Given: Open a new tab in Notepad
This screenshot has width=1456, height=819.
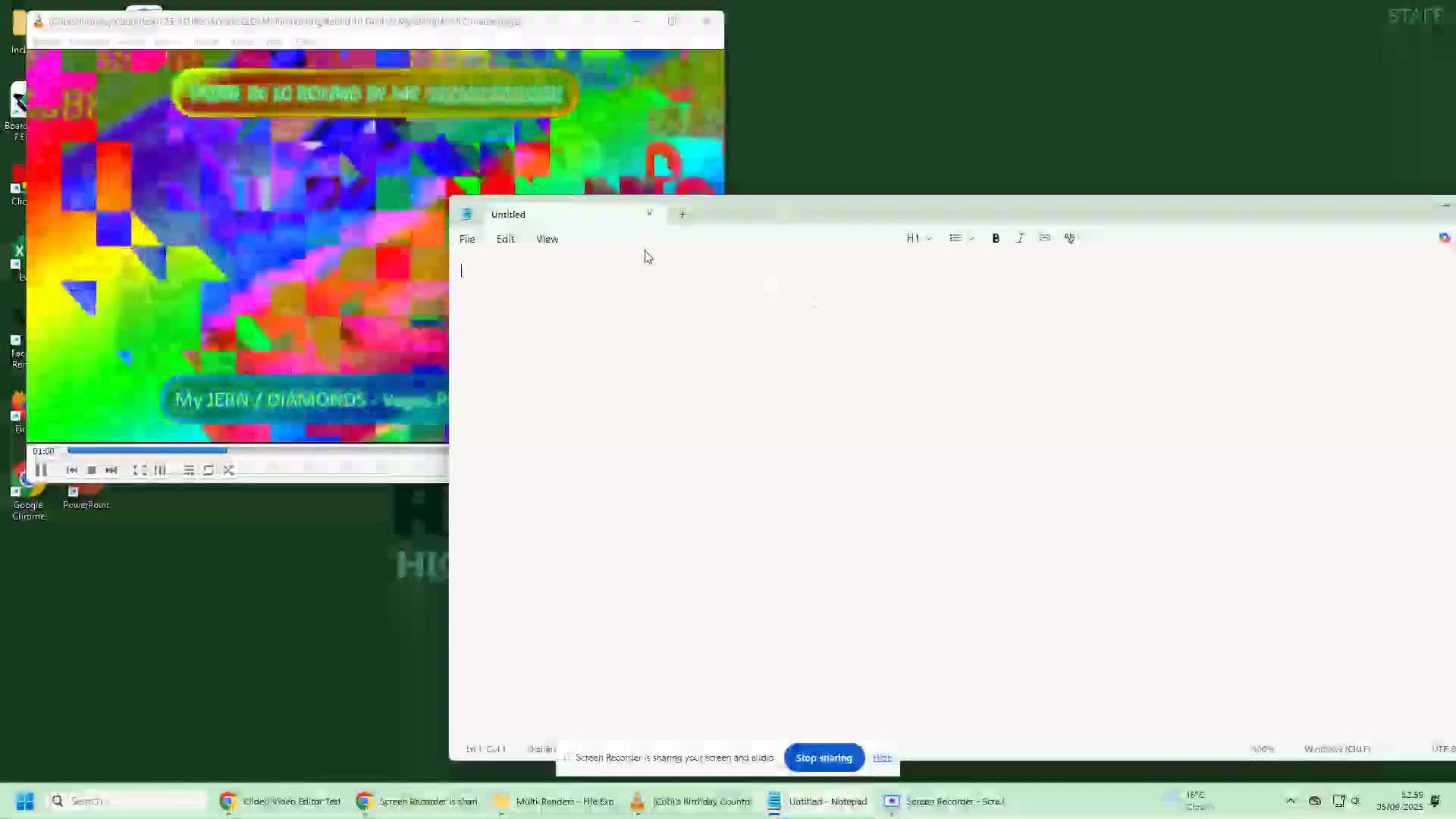Looking at the screenshot, I should [x=682, y=215].
